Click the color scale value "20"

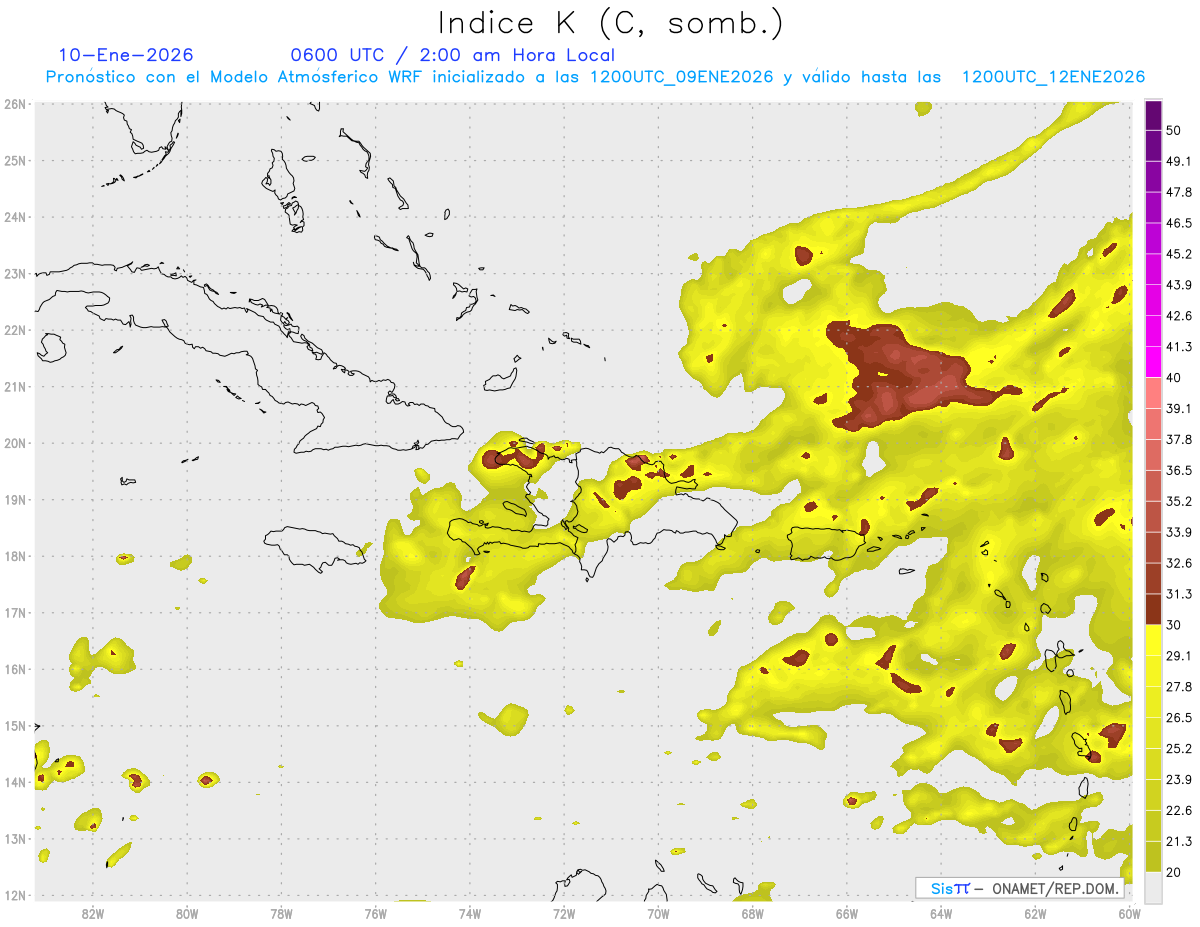pos(1173,872)
